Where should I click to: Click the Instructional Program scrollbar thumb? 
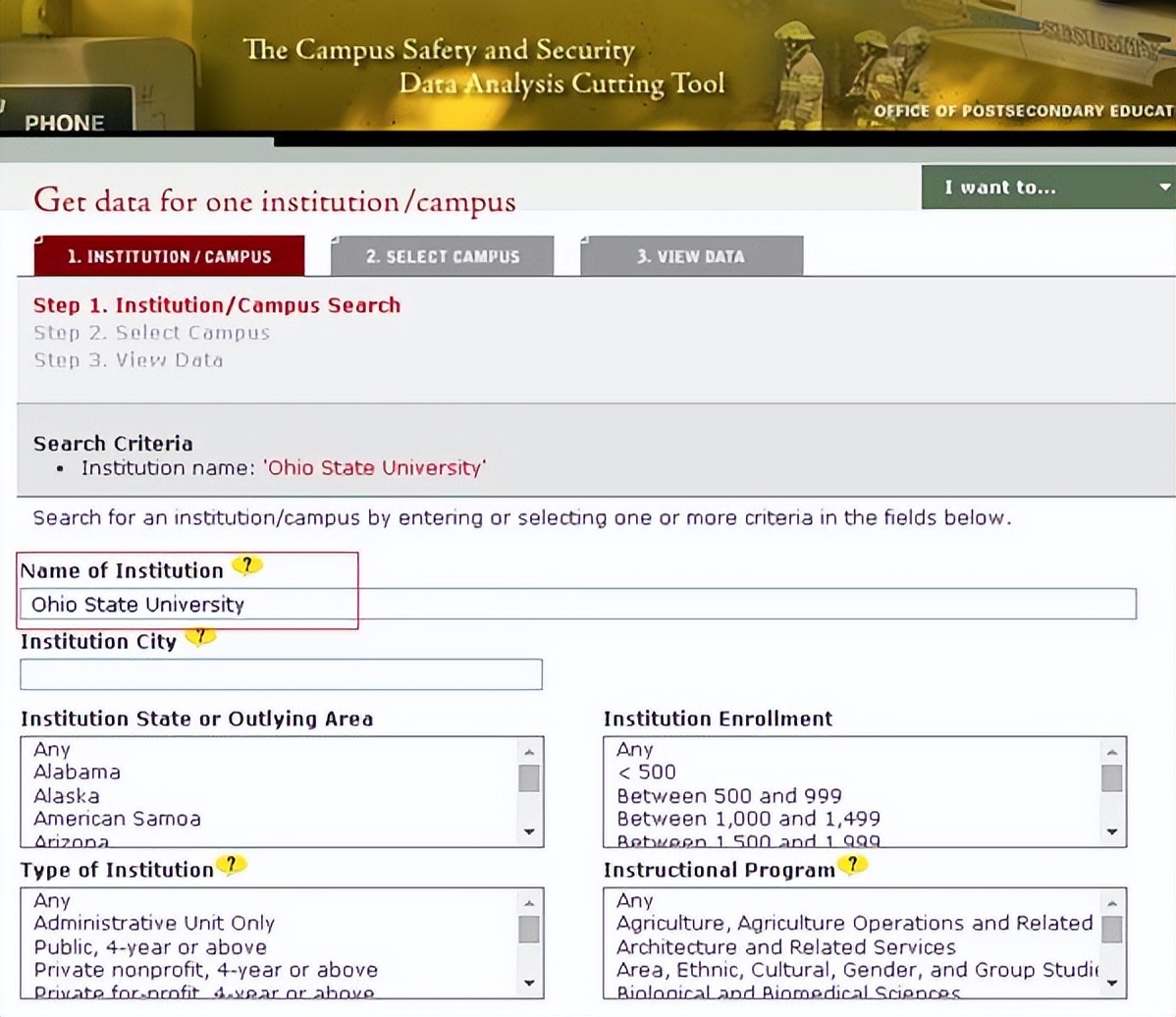click(1112, 930)
